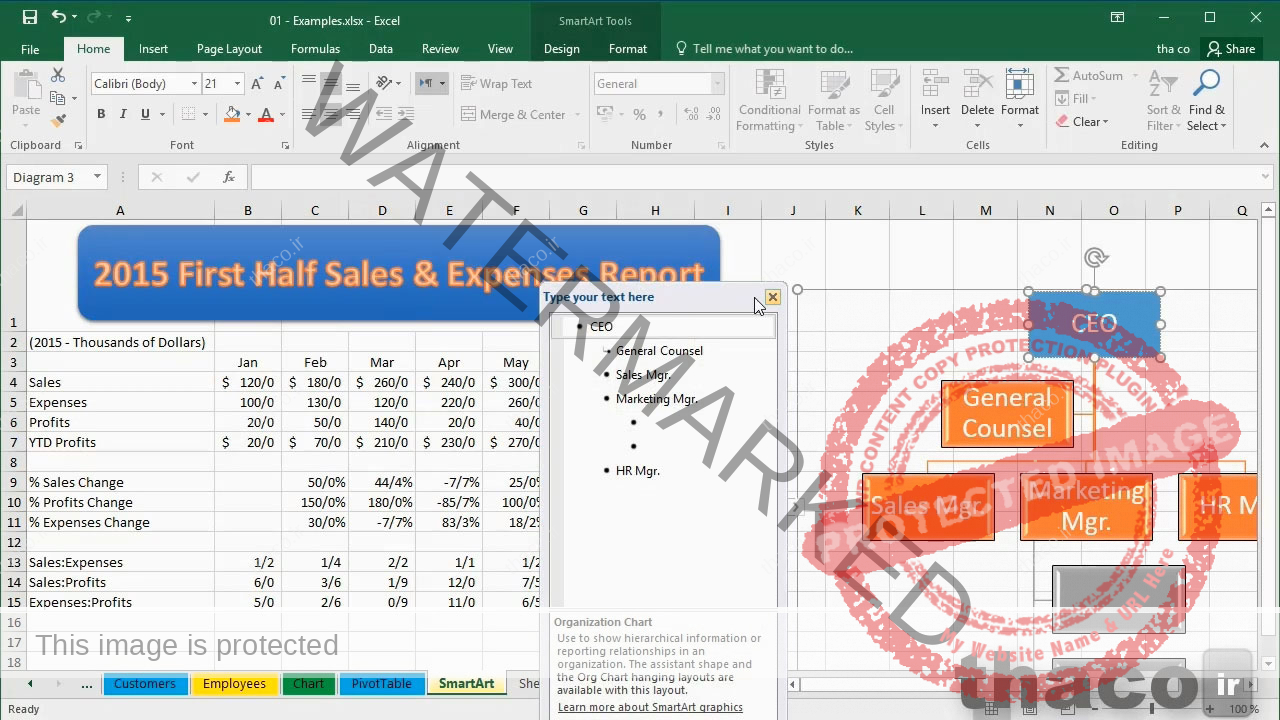This screenshot has width=1280, height=720.
Task: Toggle Middle Align vertical alignment
Action: (331, 84)
